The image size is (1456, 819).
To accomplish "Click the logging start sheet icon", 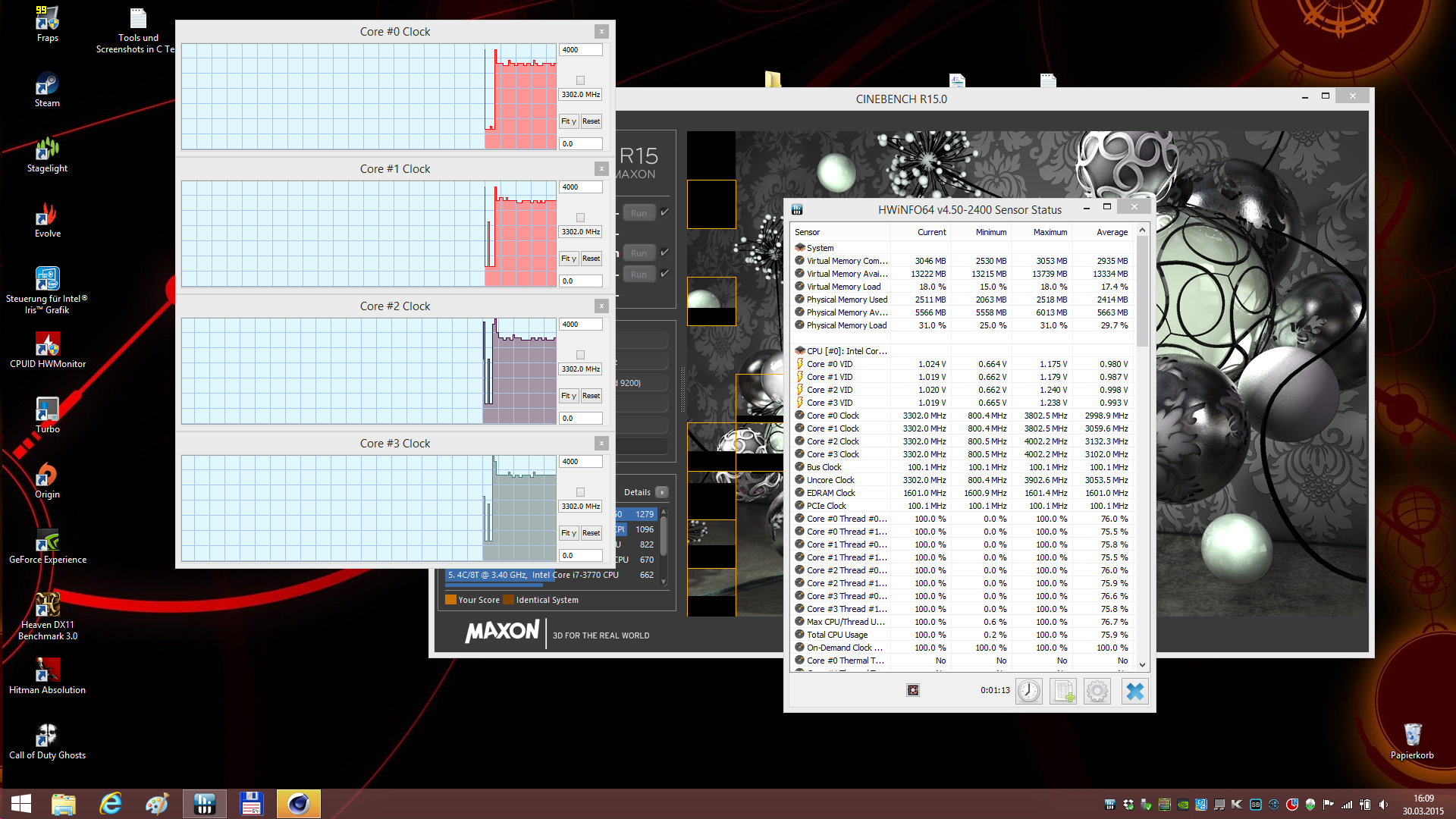I will point(1063,691).
